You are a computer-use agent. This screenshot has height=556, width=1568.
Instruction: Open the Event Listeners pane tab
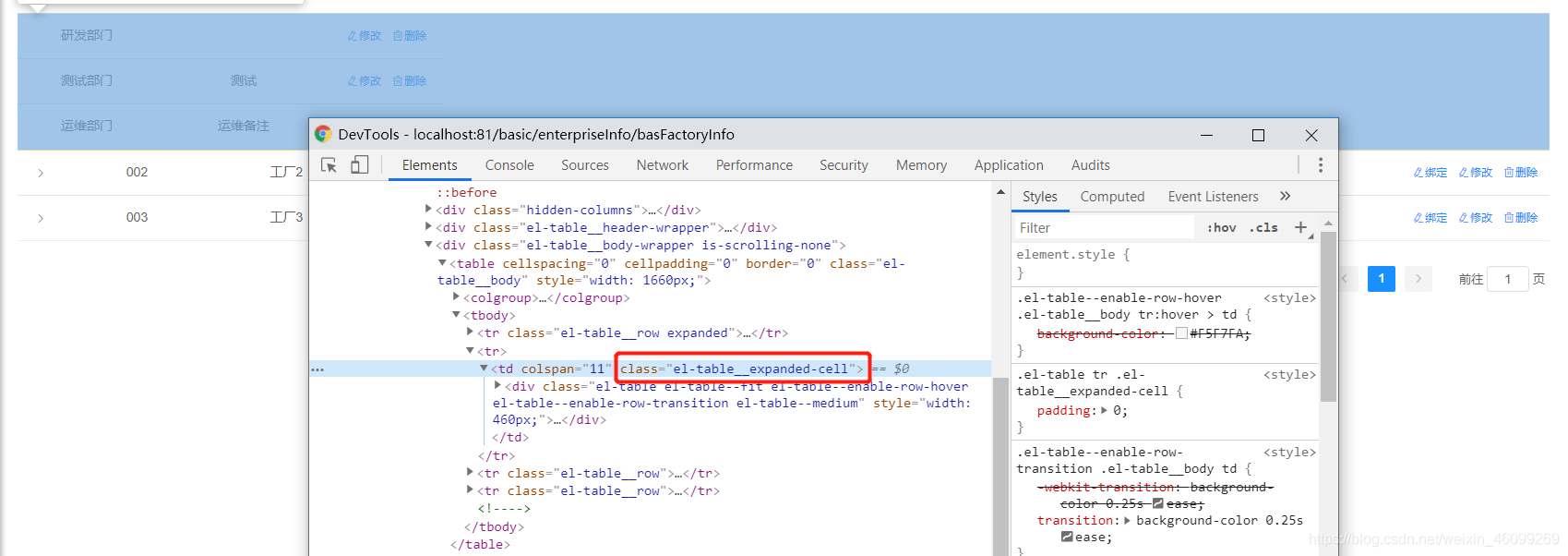(1213, 197)
